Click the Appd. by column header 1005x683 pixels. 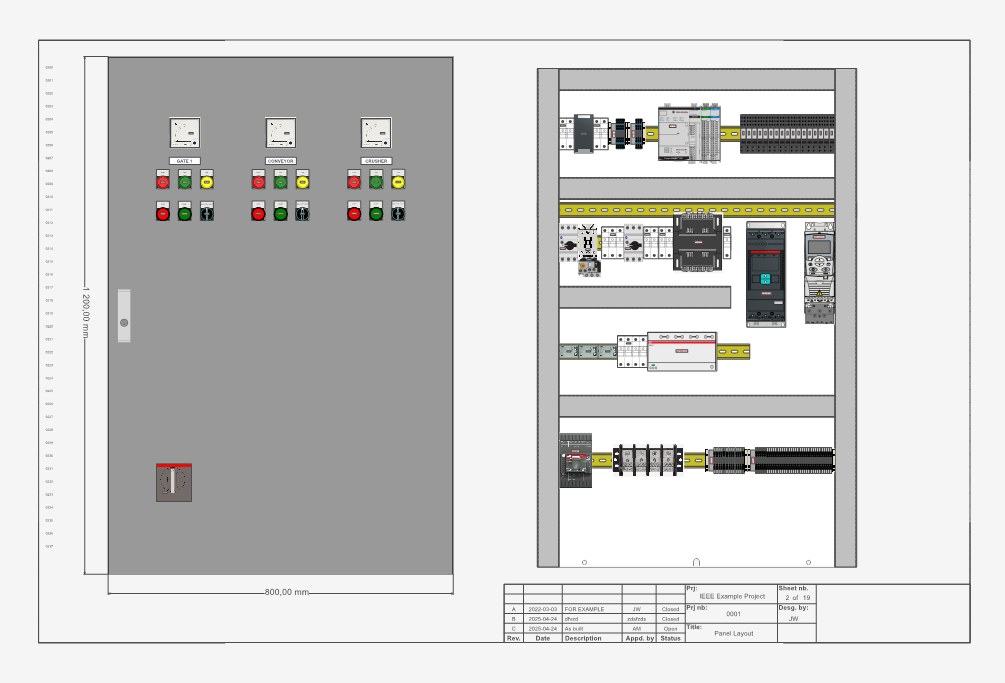(640, 638)
